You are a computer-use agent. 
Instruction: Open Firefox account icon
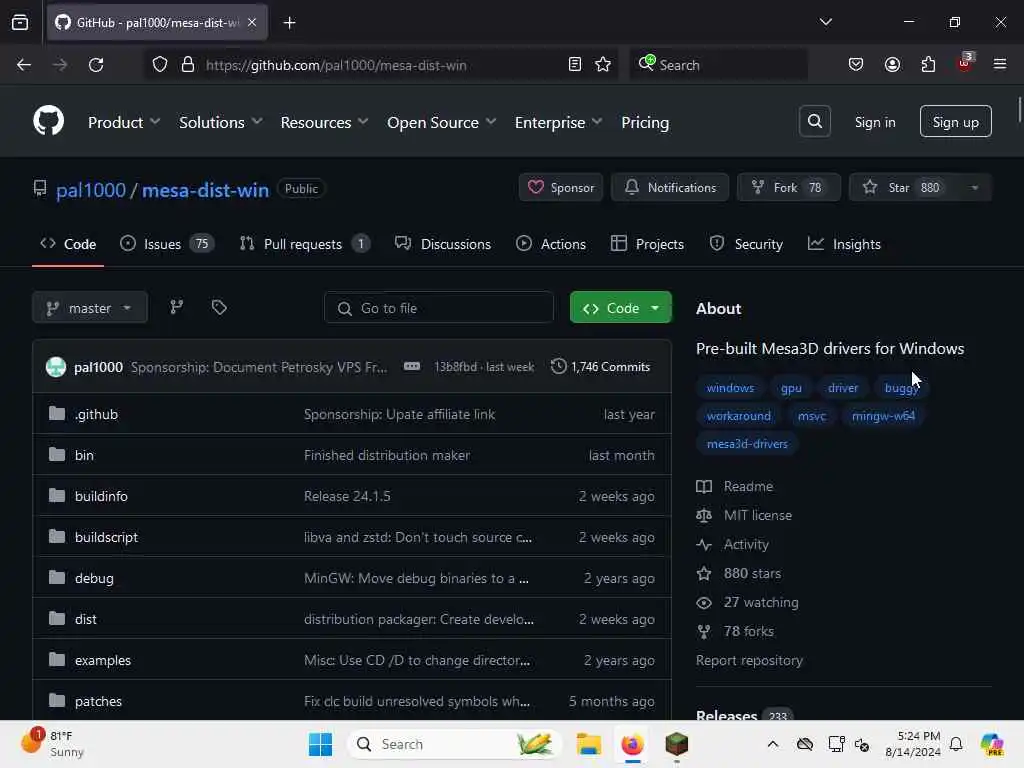[x=892, y=65]
